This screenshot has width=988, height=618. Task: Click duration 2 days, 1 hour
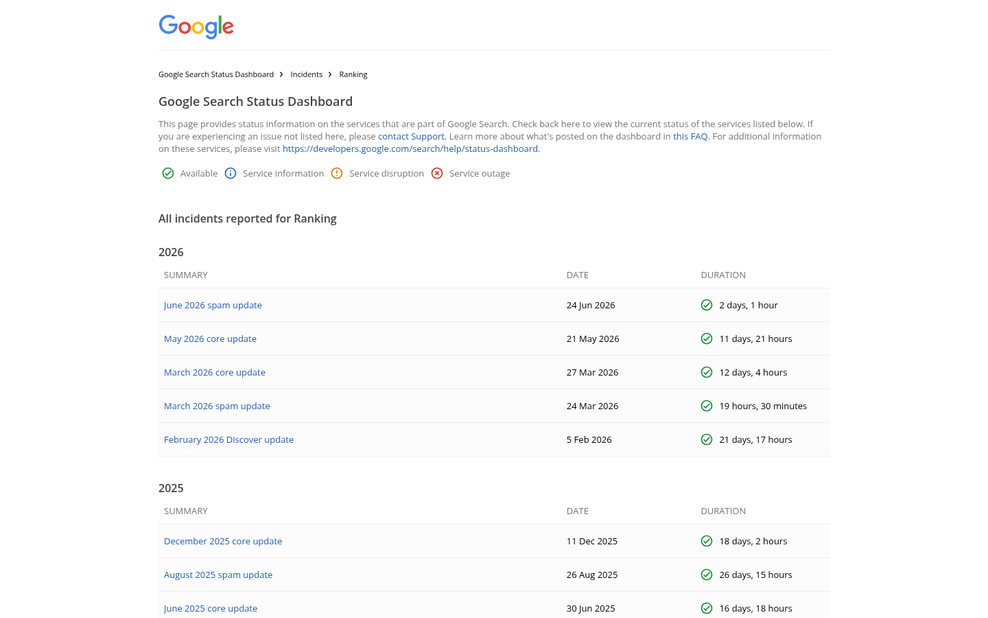click(x=749, y=306)
